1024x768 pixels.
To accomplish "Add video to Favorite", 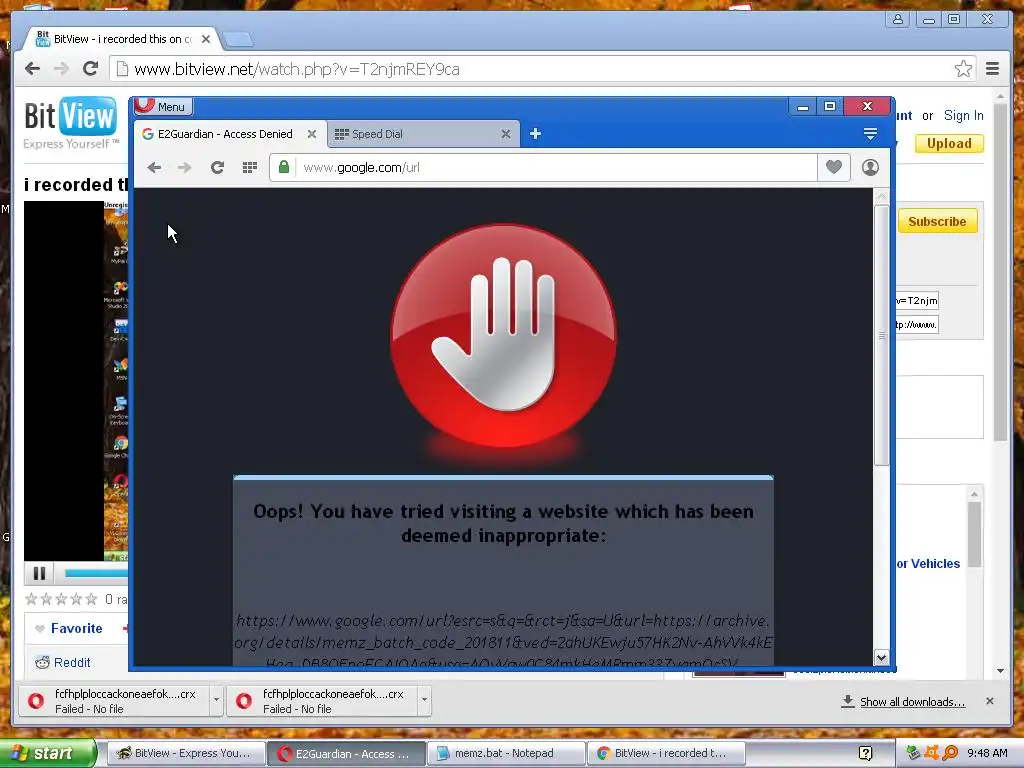I will [x=69, y=628].
